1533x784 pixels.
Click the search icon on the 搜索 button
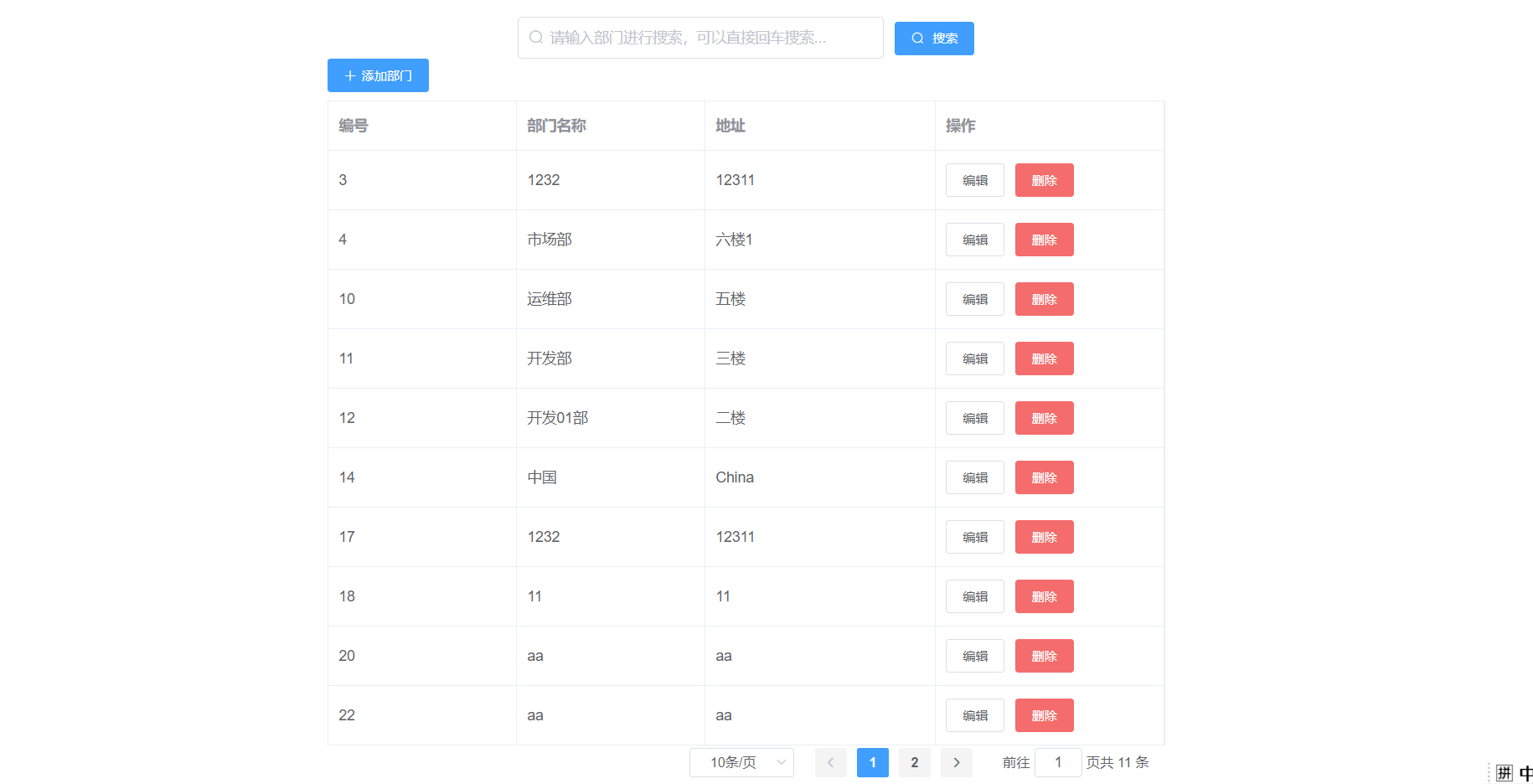pyautogui.click(x=916, y=38)
